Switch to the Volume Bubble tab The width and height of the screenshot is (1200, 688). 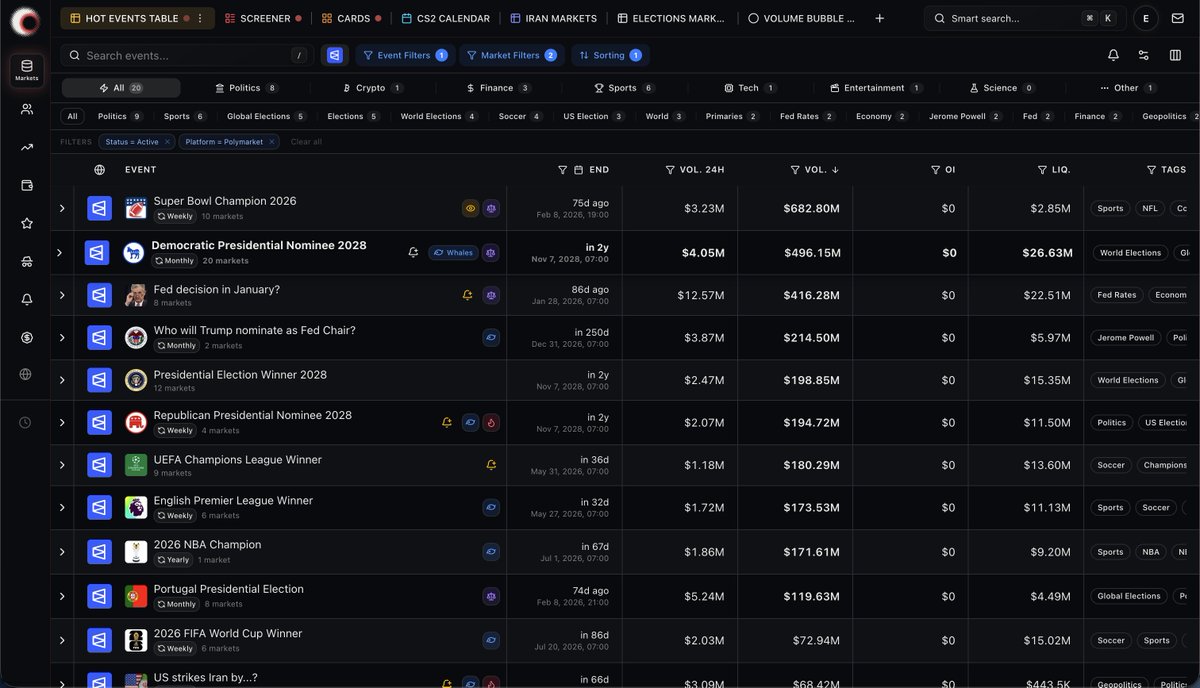[801, 18]
